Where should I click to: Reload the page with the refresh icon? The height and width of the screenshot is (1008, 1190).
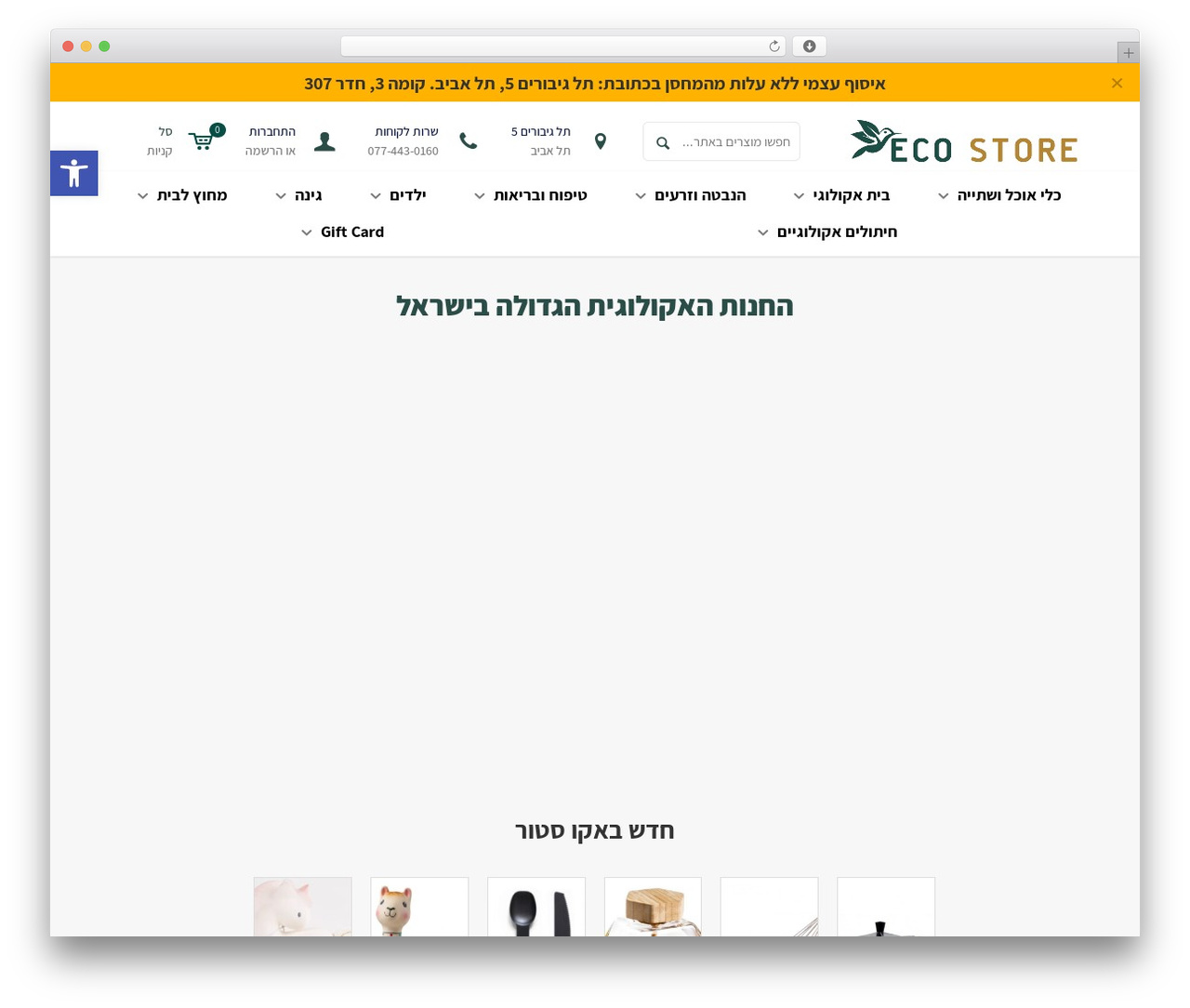tap(774, 46)
